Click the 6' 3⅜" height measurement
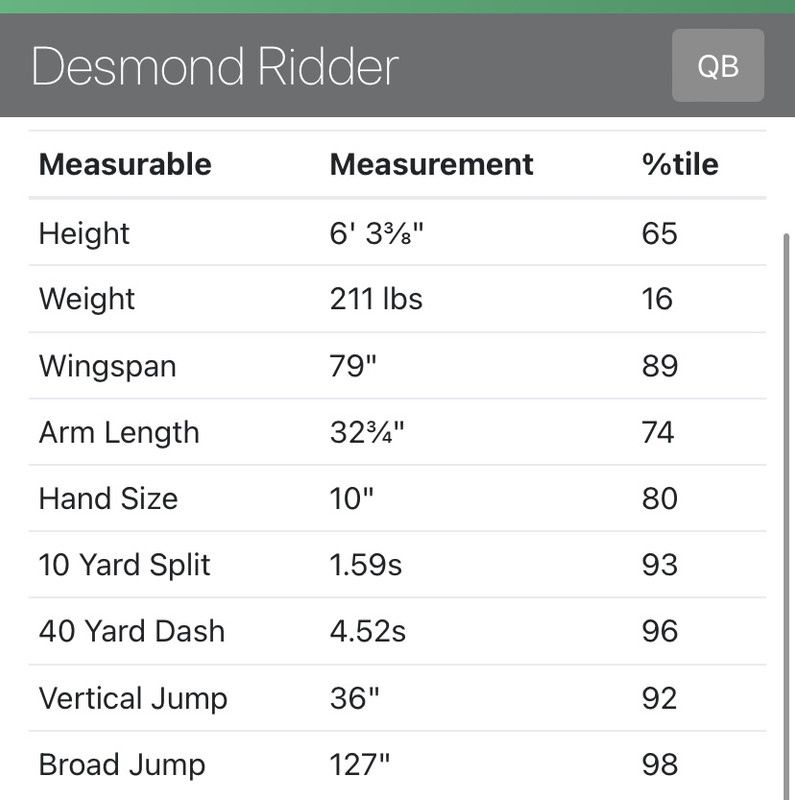795x800 pixels. point(377,233)
